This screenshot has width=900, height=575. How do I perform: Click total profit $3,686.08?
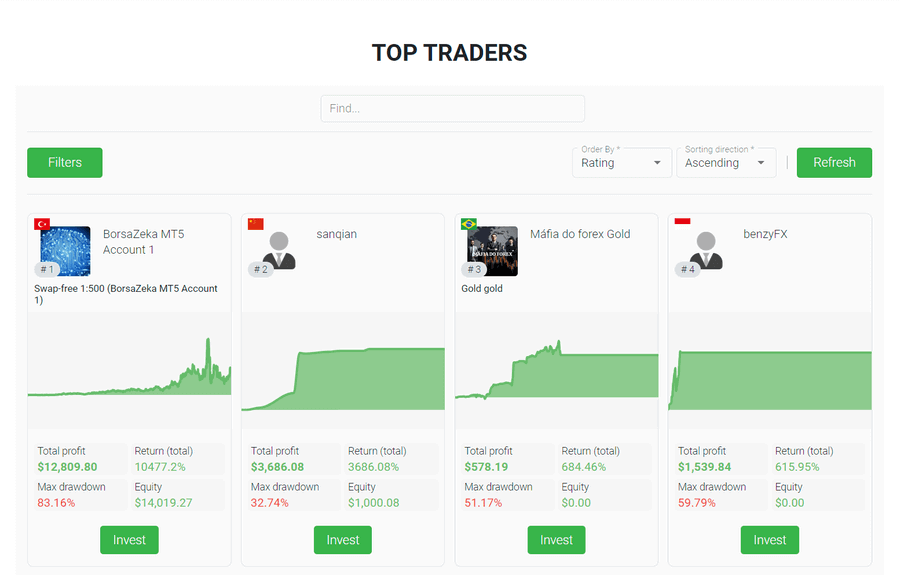pos(277,467)
